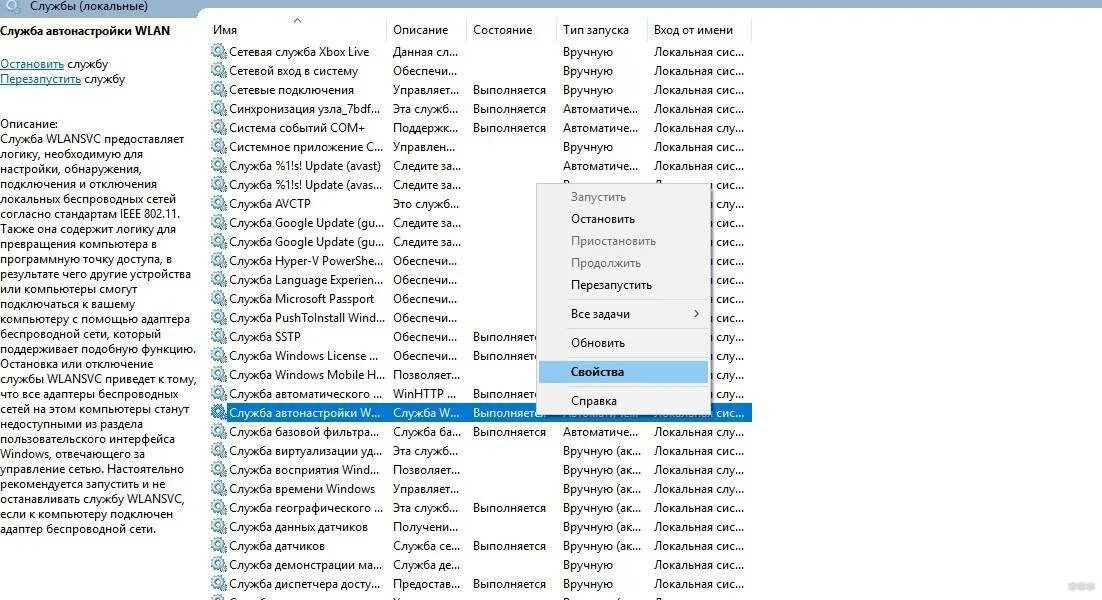Click the icon next to Служба Windows License
The height and width of the screenshot is (600, 1102).
tap(217, 356)
